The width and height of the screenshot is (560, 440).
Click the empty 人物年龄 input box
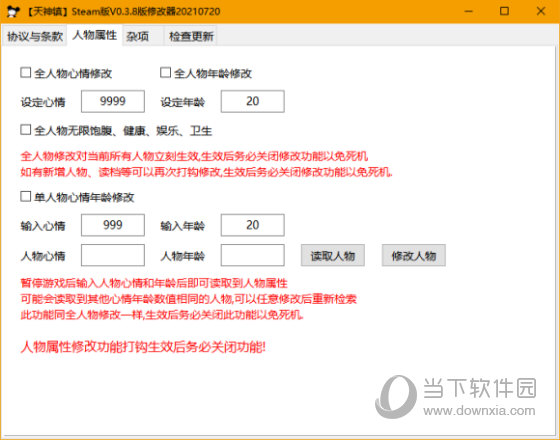252,255
